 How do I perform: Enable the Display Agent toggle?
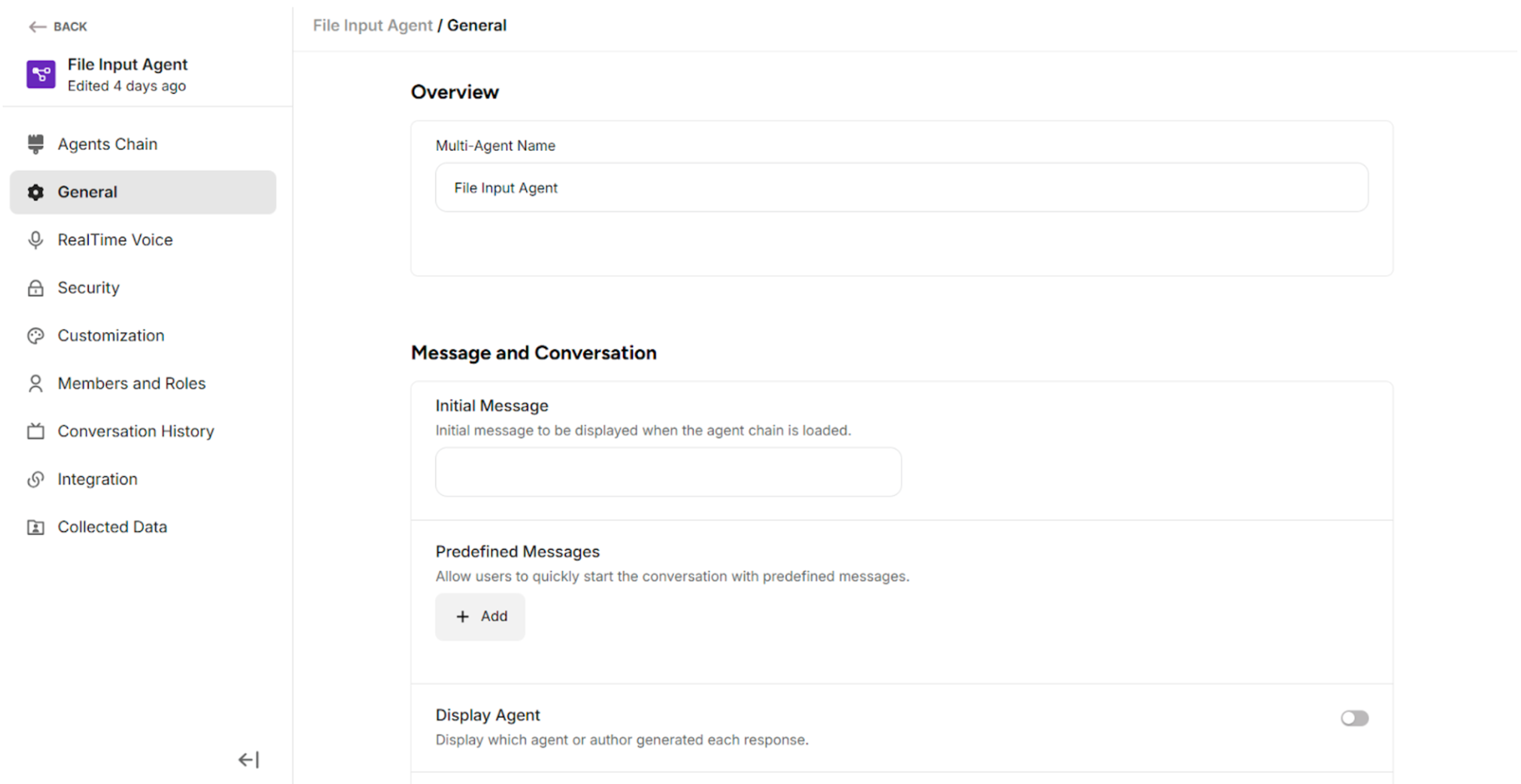[x=1354, y=718]
